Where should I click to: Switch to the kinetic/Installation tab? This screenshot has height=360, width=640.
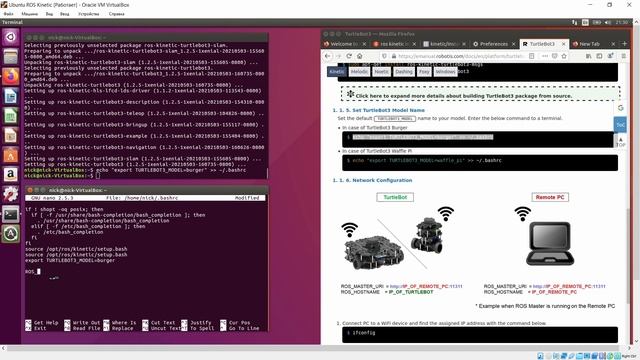click(444, 44)
